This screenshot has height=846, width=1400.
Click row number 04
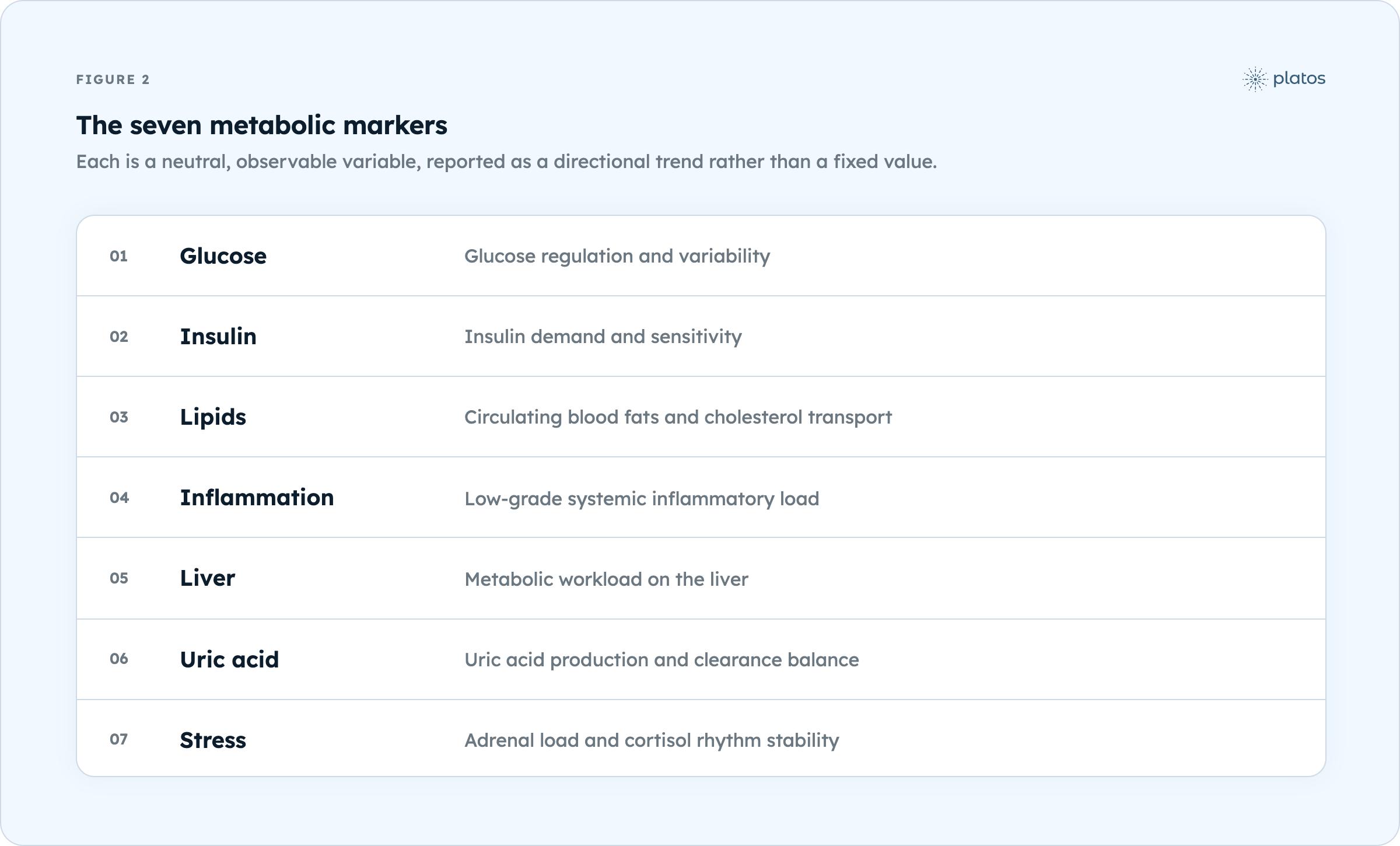coord(119,498)
